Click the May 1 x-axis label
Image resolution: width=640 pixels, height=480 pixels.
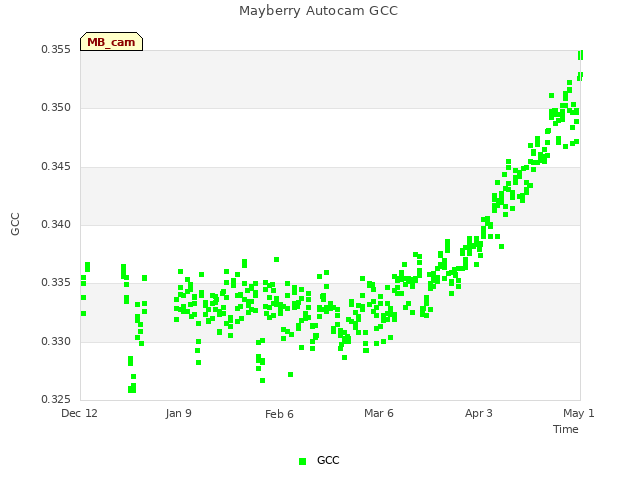[x=579, y=413]
